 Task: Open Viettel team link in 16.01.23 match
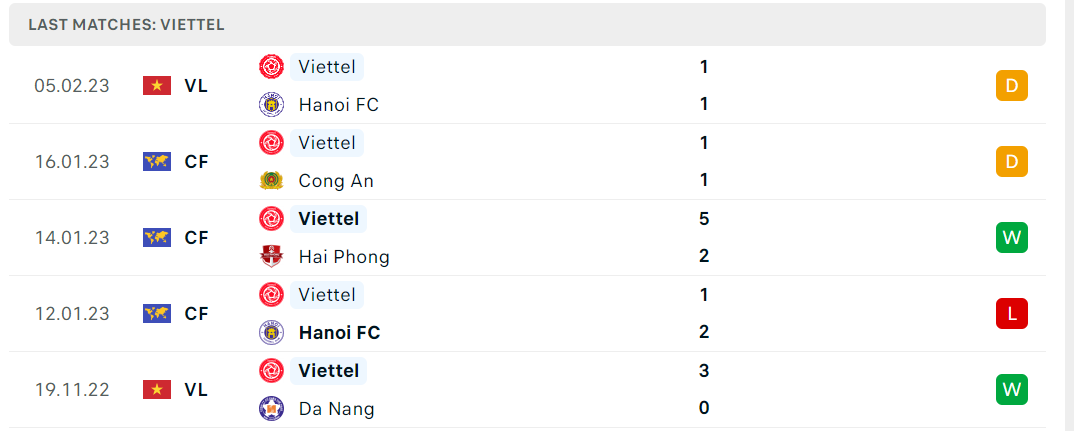327,143
